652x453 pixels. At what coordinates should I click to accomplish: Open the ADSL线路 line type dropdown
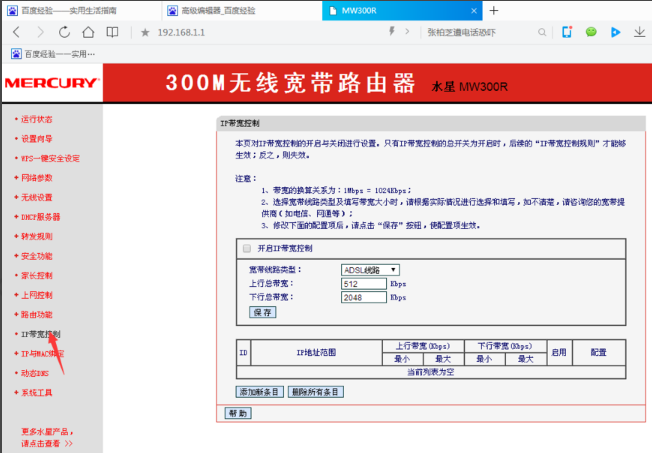pos(370,269)
